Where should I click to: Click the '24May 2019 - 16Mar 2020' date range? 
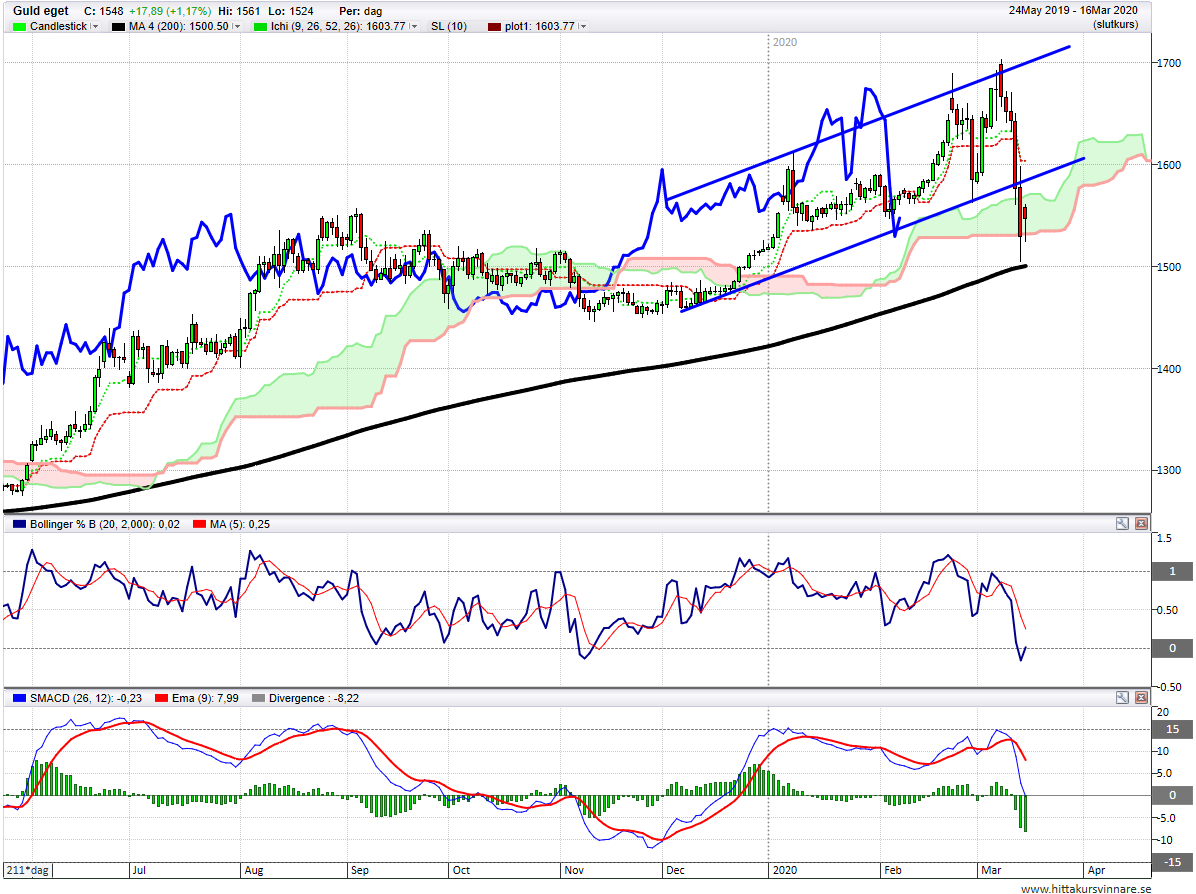coord(1073,11)
